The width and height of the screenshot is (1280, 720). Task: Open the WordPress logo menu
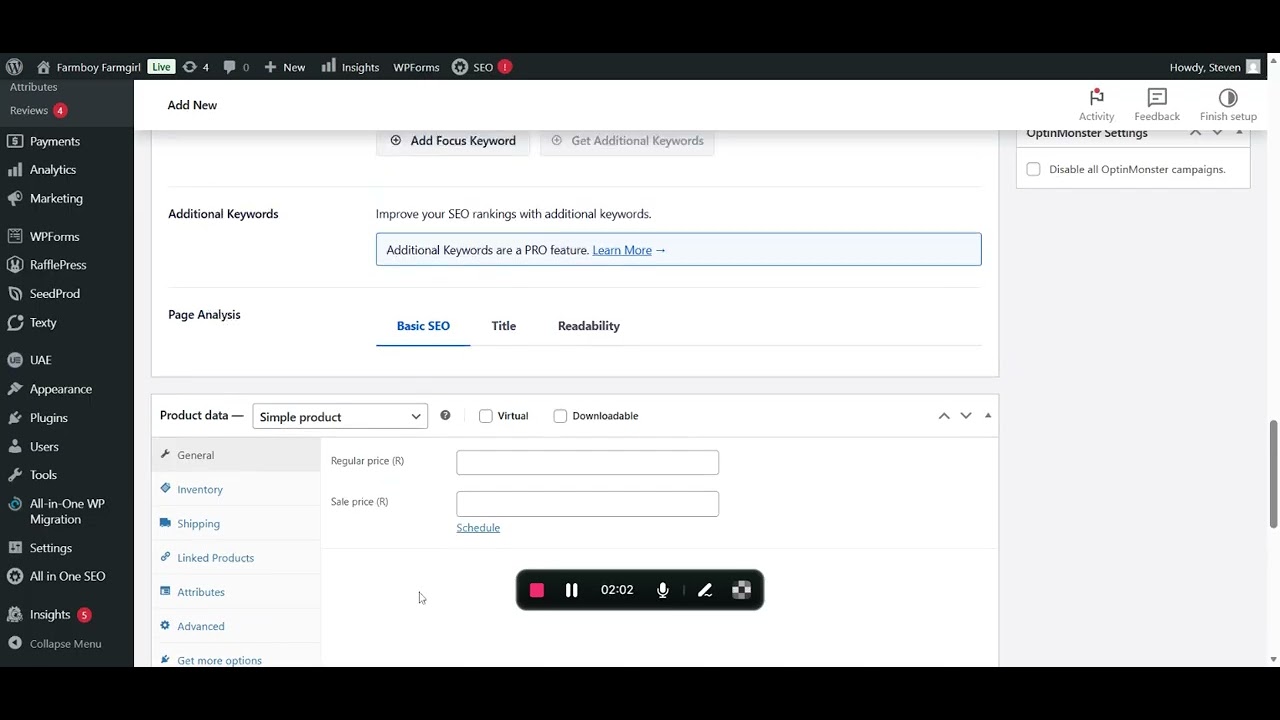(14, 67)
